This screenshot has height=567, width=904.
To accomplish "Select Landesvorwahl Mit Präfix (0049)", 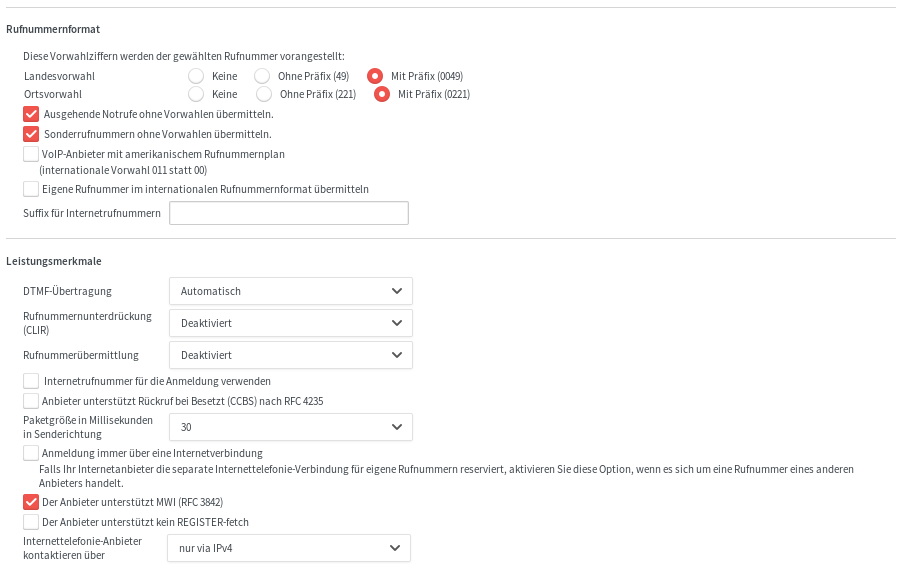I will (375, 76).
